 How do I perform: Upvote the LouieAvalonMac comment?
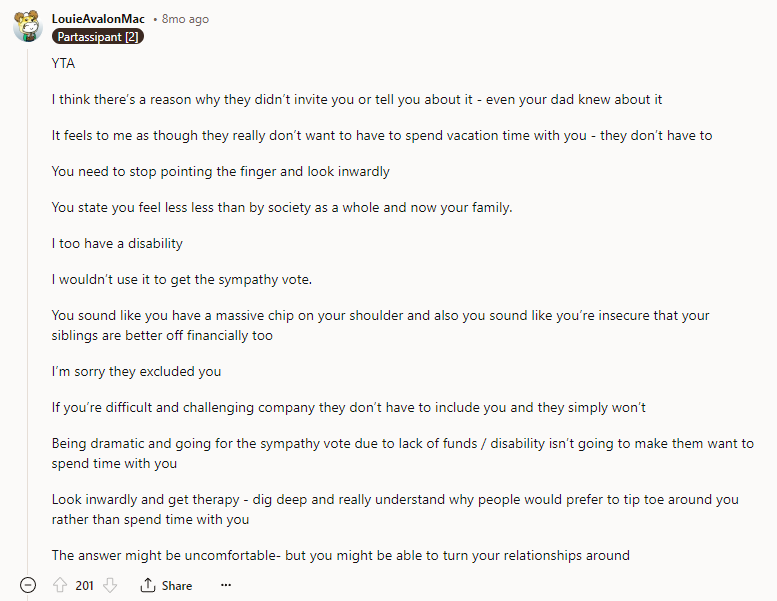click(x=59, y=585)
